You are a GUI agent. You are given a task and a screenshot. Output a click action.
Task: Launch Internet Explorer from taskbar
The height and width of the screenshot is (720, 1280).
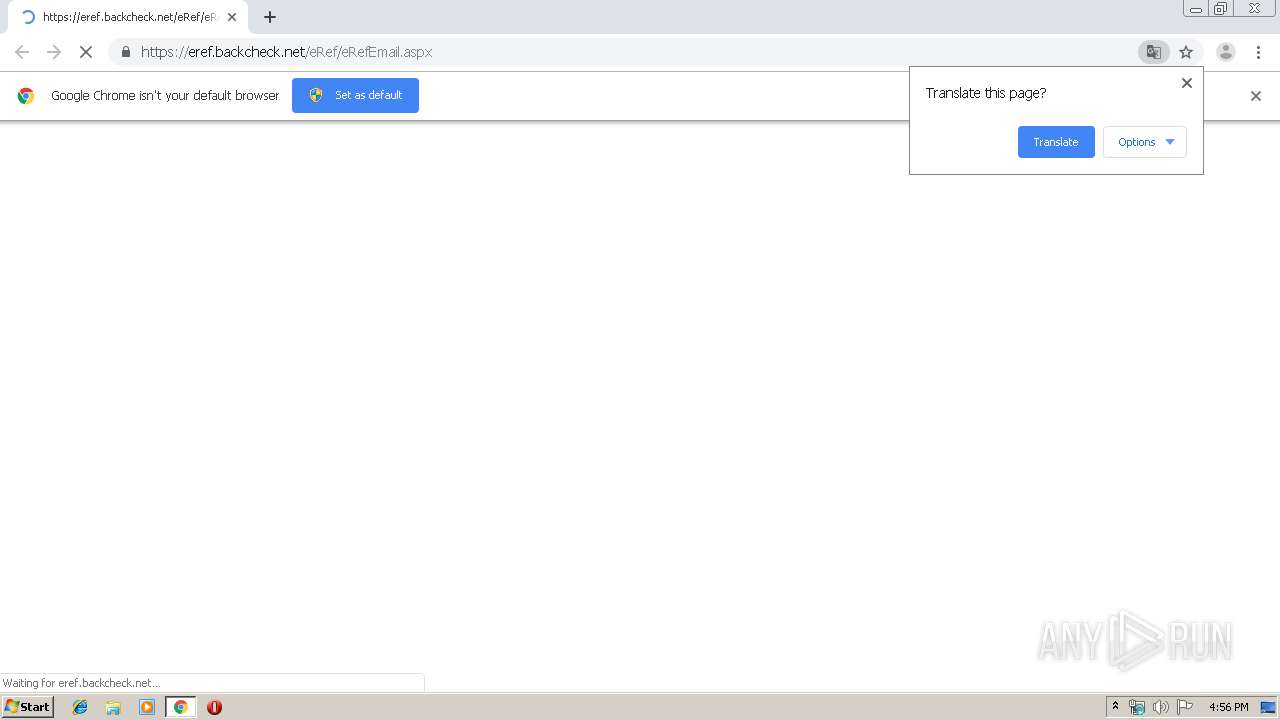(80, 707)
